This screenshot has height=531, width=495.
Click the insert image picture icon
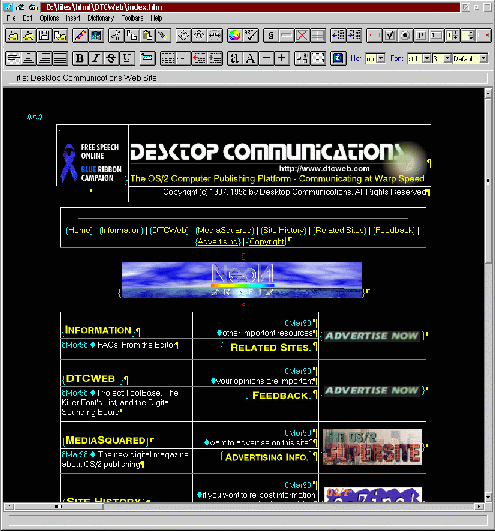click(96, 35)
